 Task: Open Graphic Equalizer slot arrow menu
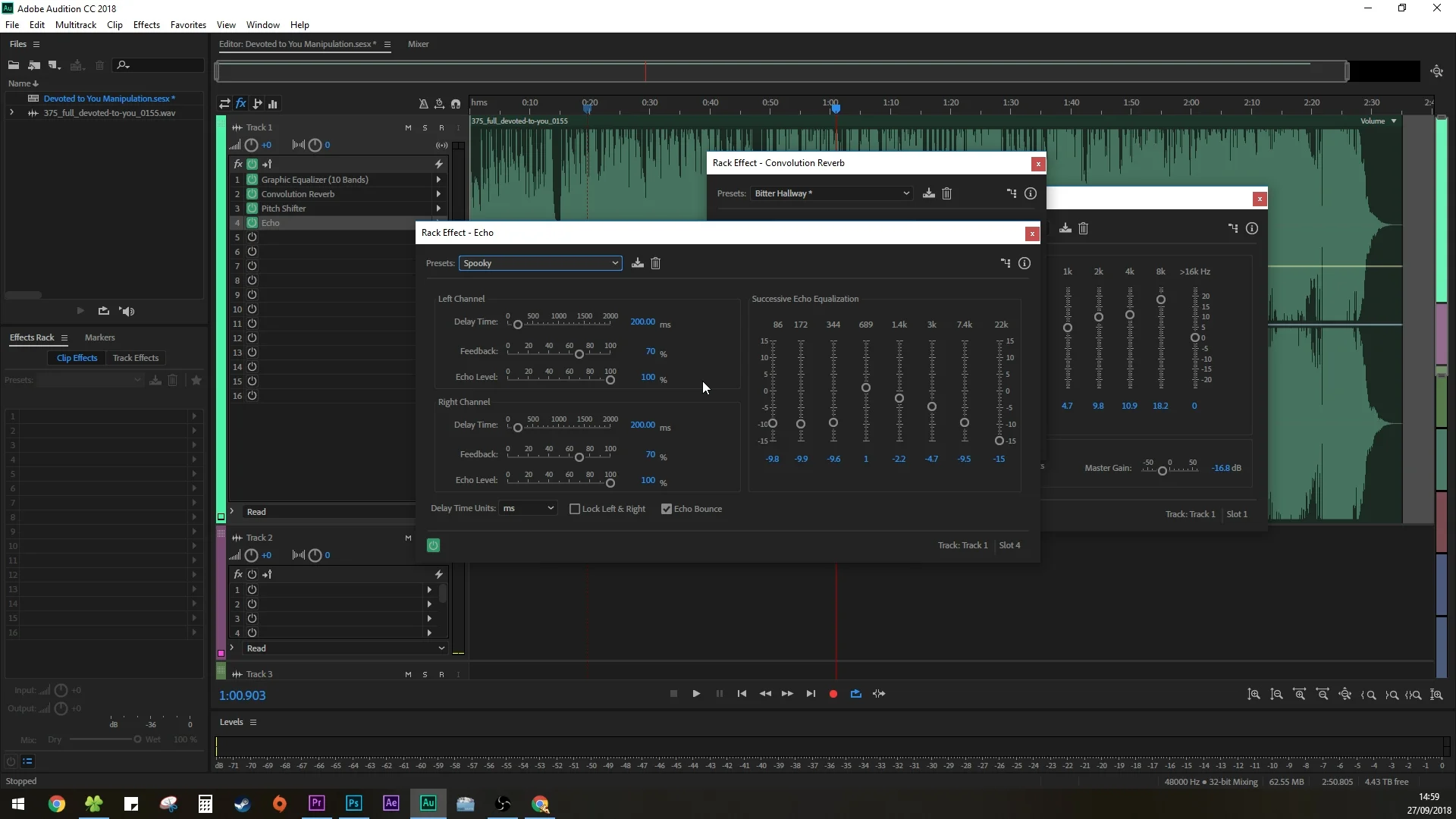pos(438,180)
